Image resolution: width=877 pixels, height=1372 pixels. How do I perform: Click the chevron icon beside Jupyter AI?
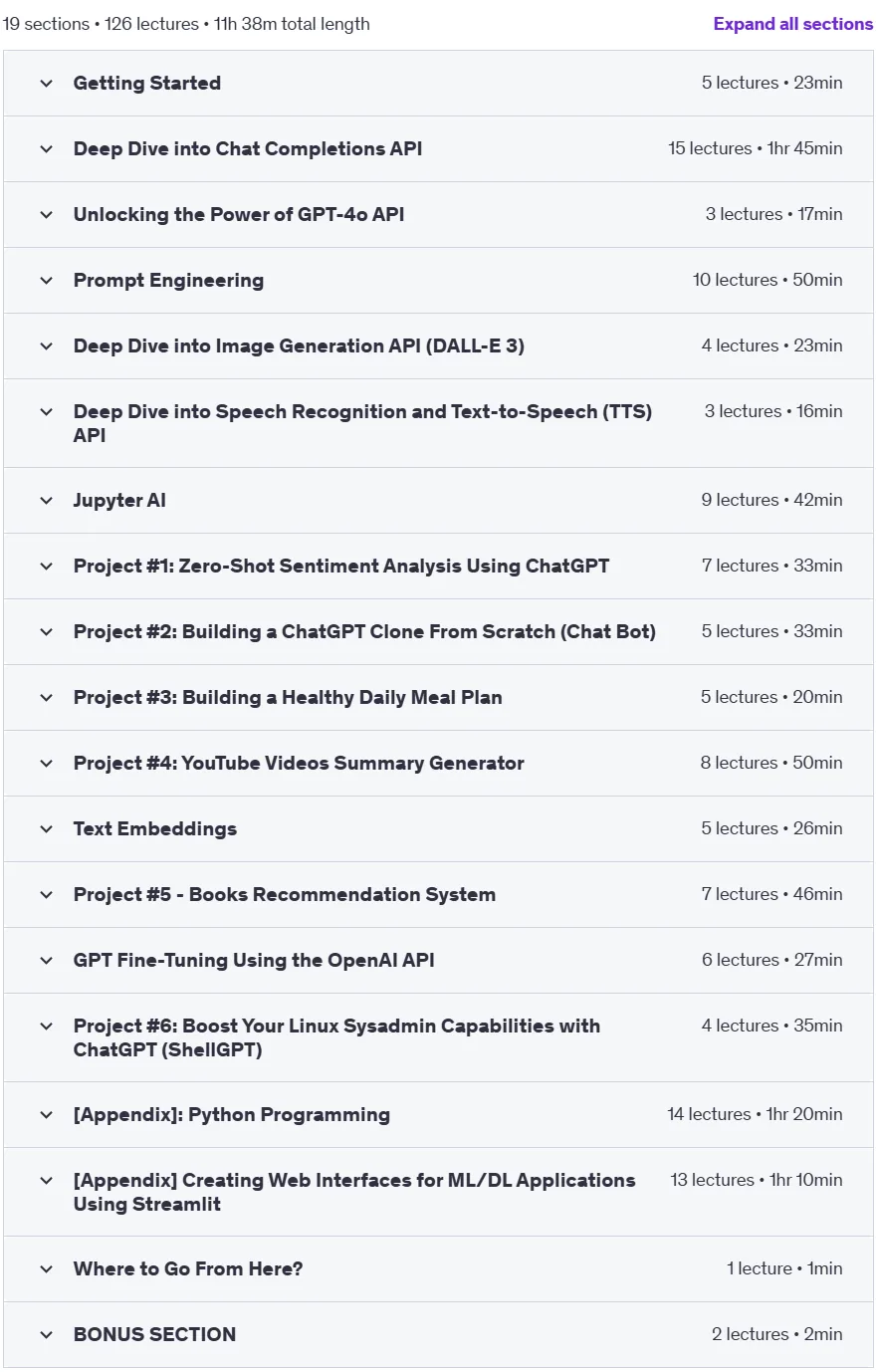(46, 501)
